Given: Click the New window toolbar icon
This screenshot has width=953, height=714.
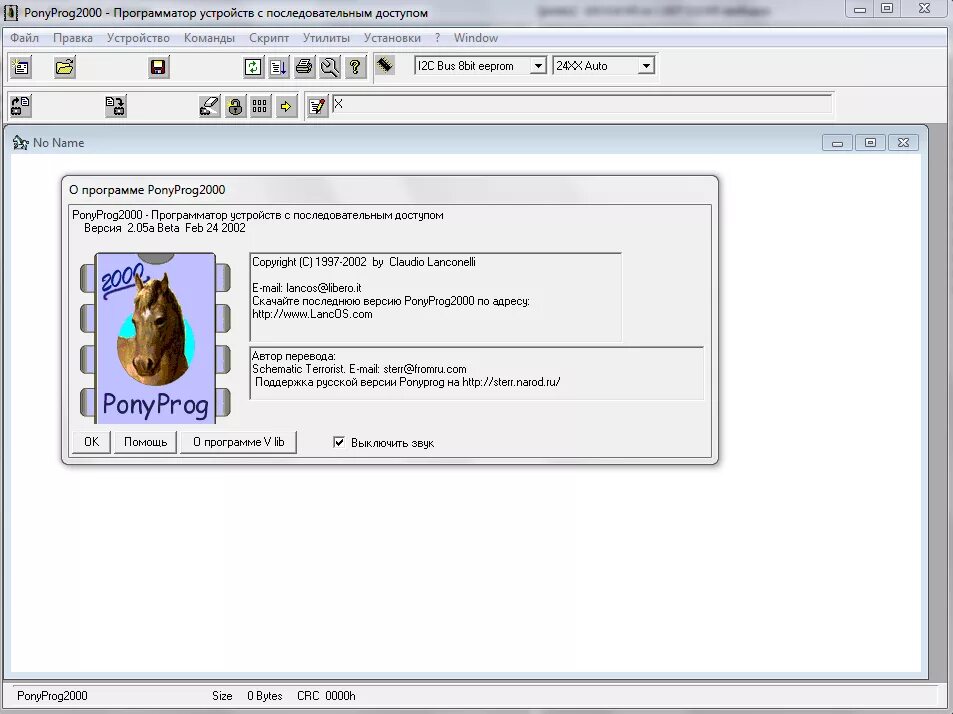Looking at the screenshot, I should [x=21, y=66].
